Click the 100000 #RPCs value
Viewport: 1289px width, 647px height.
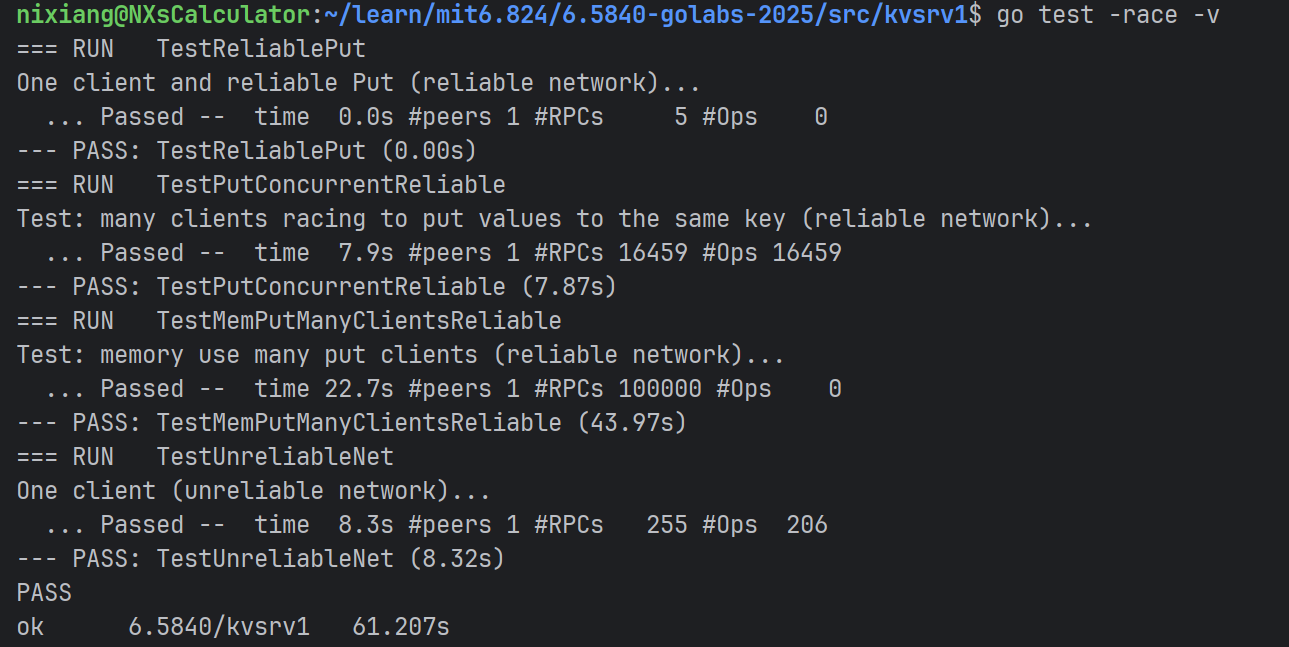pos(660,389)
